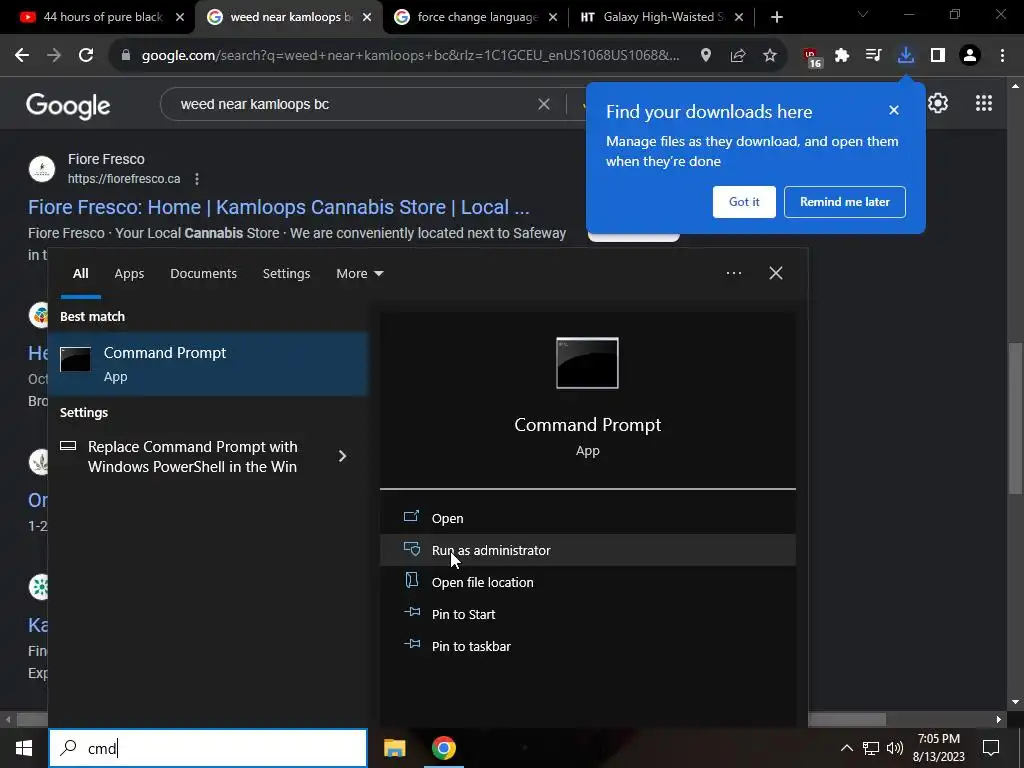Open the 'Fiore Fresco: Home' search result link

coord(279,207)
